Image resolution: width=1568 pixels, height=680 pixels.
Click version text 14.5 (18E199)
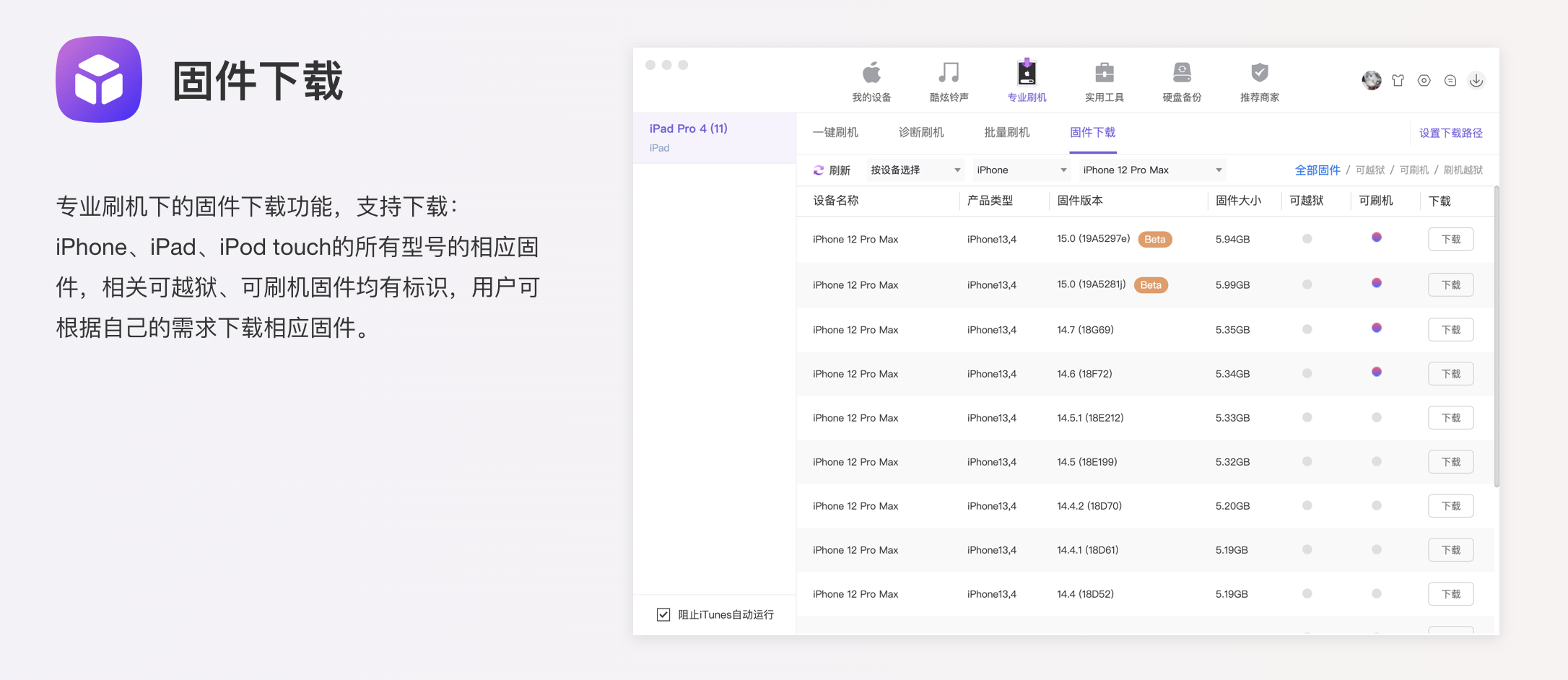(1087, 462)
